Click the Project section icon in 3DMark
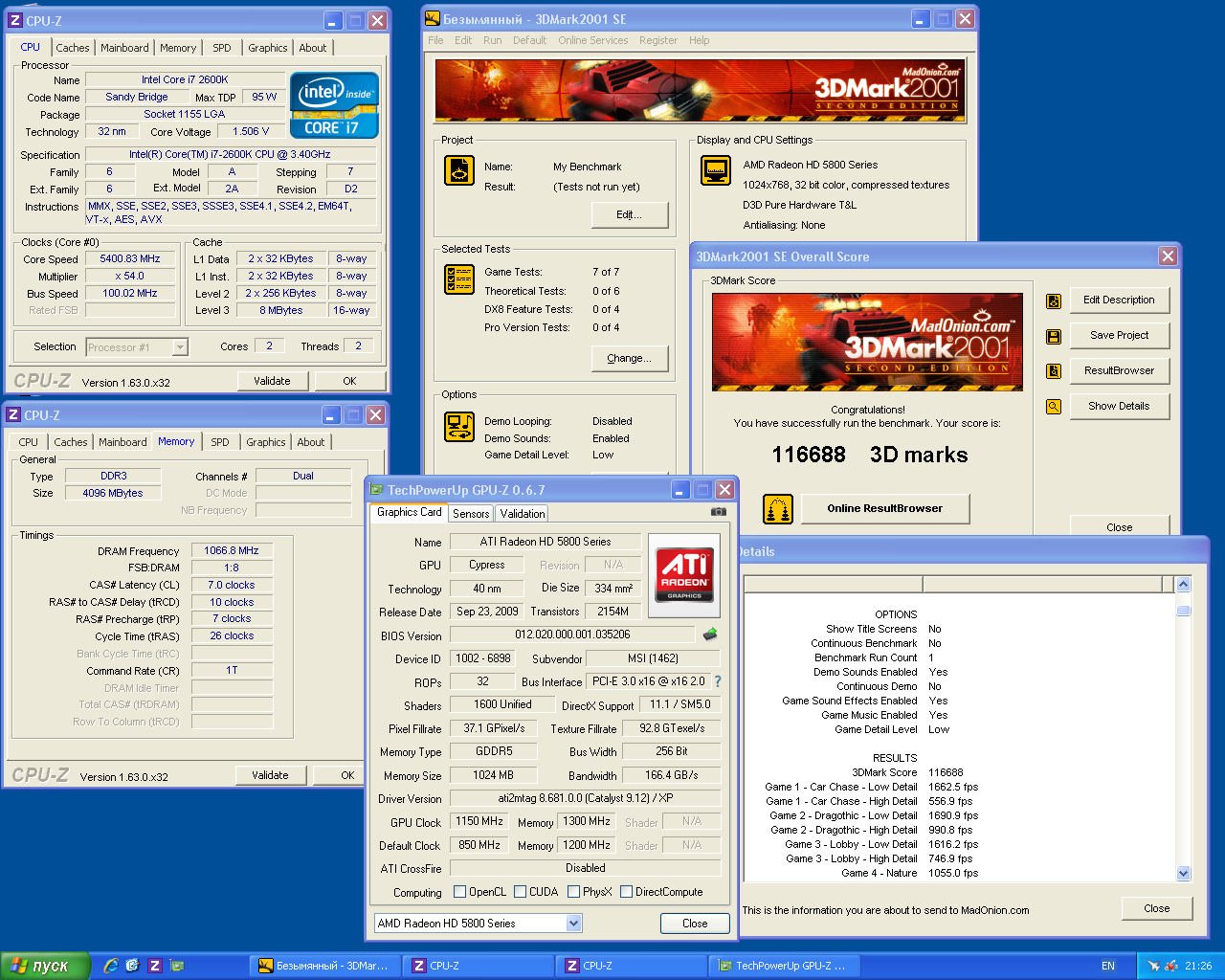The image size is (1225, 980). click(x=459, y=170)
